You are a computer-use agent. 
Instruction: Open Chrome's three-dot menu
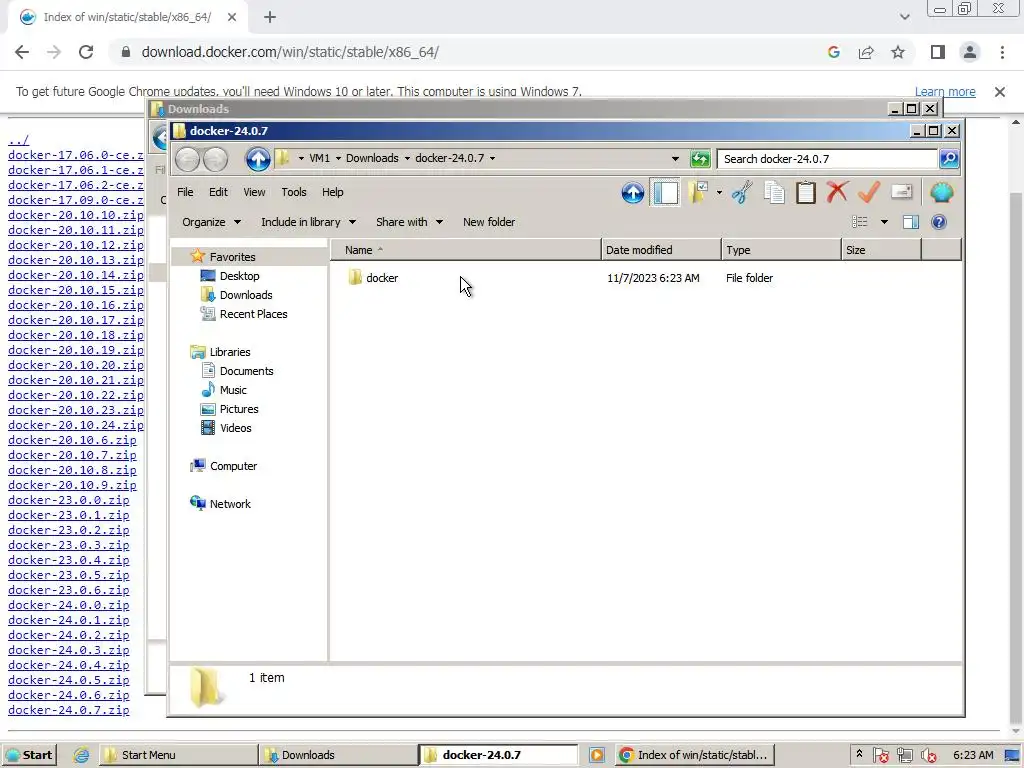pos(1002,52)
